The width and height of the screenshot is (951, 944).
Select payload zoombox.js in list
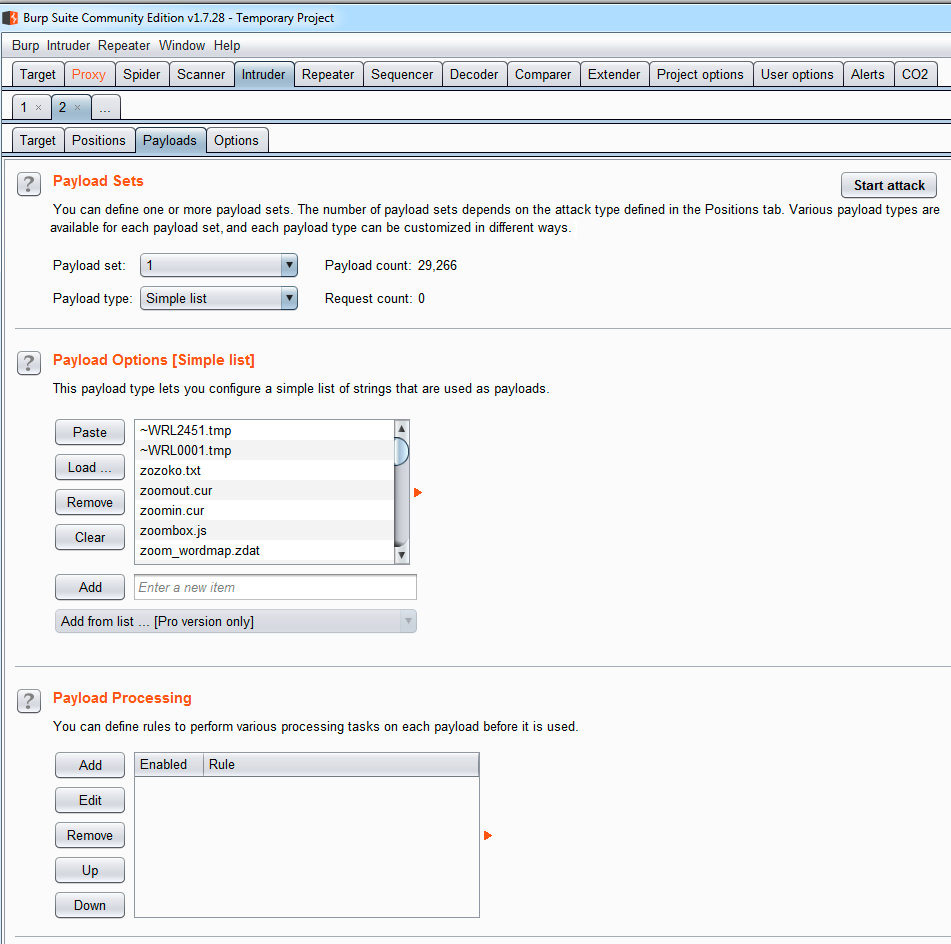pyautogui.click(x=264, y=530)
